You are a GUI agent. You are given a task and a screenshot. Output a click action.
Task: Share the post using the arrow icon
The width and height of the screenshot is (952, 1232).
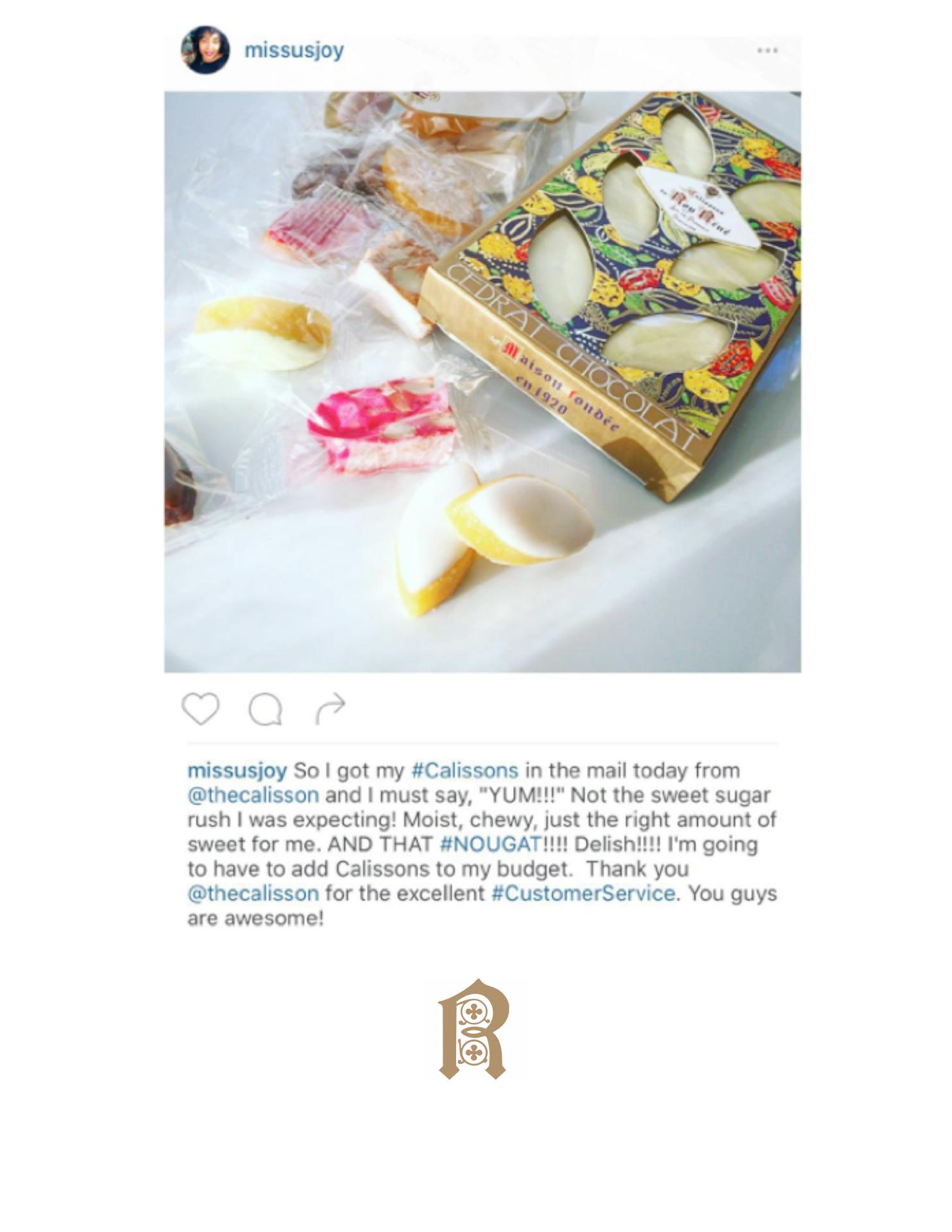click(x=330, y=708)
